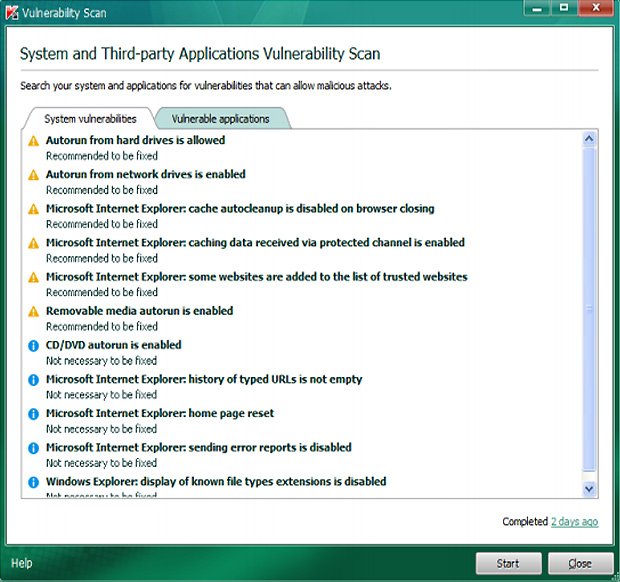The width and height of the screenshot is (620, 582).
Task: Click warning icon for cache autocleanup disabled entry
Action: click(33, 209)
